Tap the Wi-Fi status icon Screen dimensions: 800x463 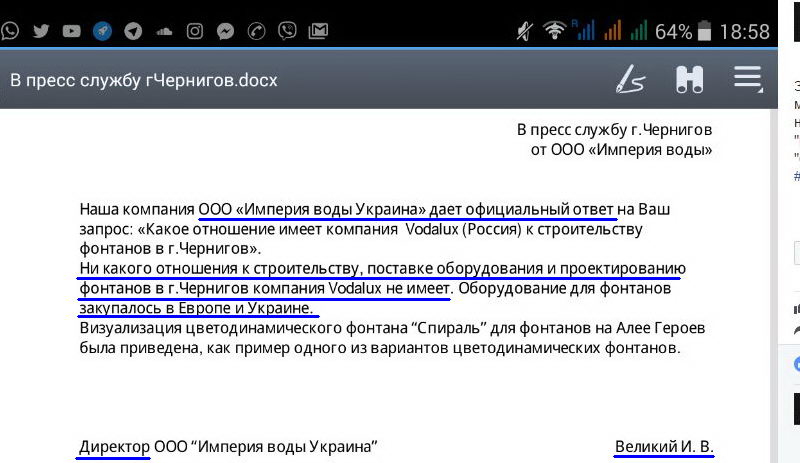(x=555, y=31)
